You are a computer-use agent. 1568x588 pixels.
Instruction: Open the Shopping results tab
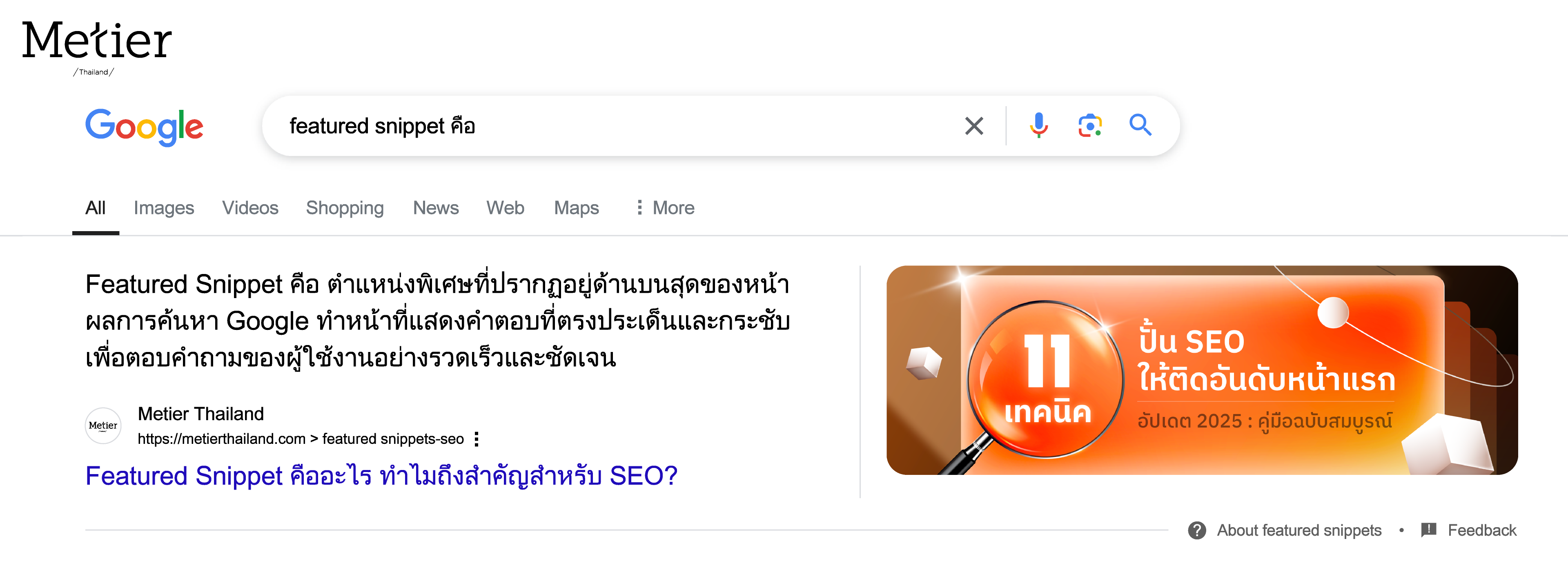(345, 208)
